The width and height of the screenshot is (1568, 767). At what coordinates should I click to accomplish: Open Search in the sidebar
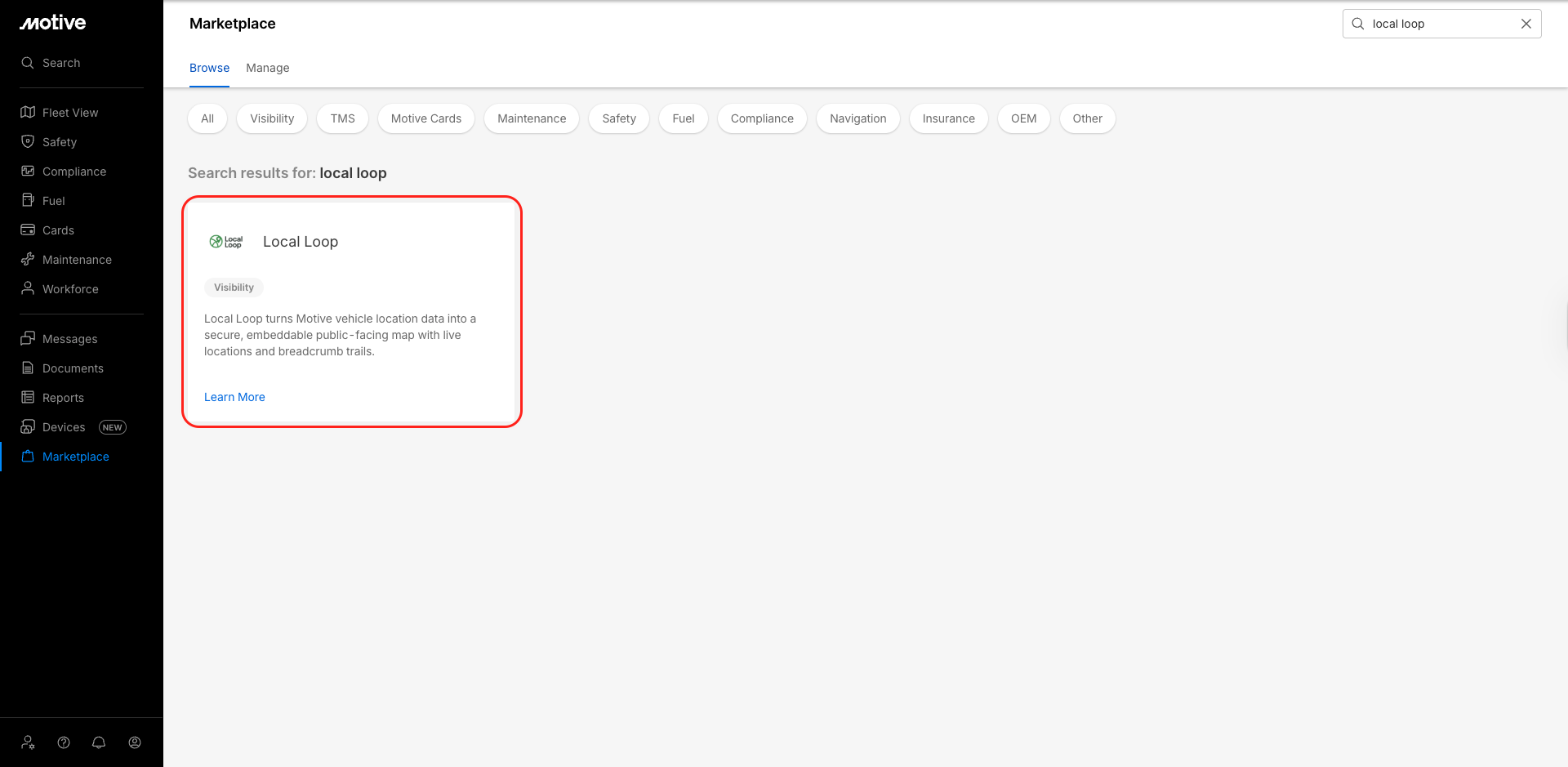click(x=61, y=63)
